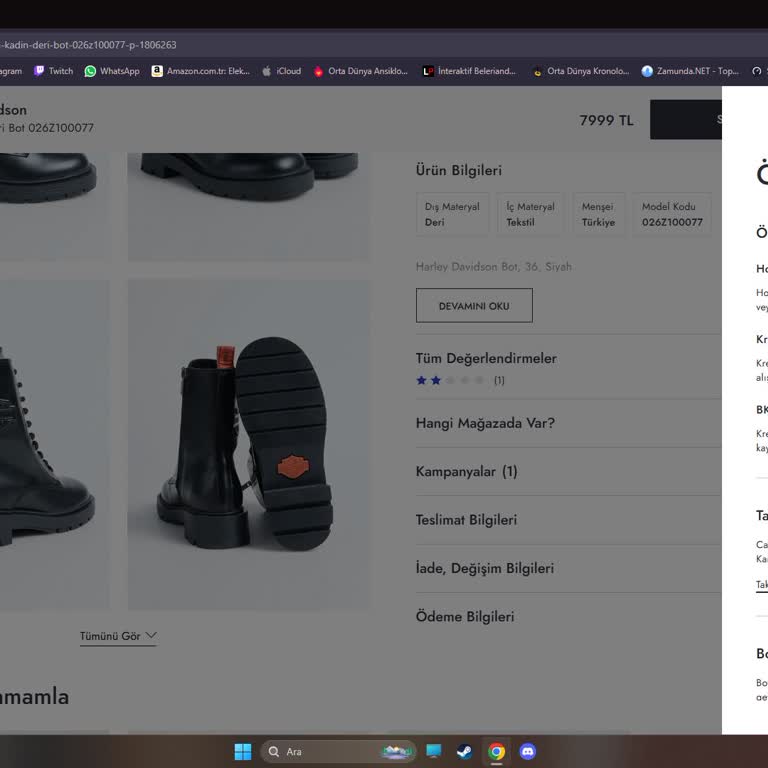Expand the Hangi Mağazada Var? section
Screen dimensions: 768x768
pos(485,423)
